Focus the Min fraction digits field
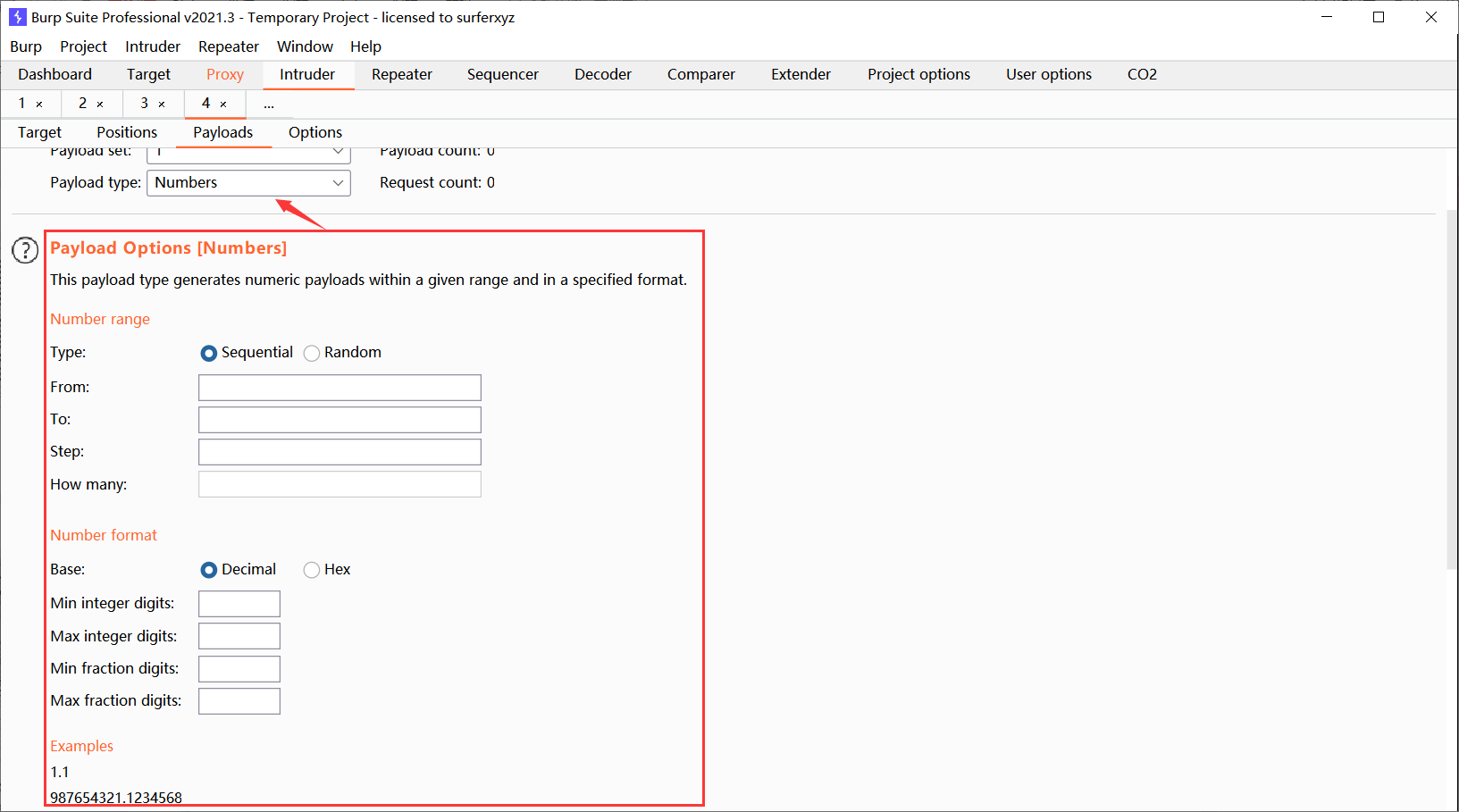Screen dimensions: 1459x812 pyautogui.click(x=239, y=669)
